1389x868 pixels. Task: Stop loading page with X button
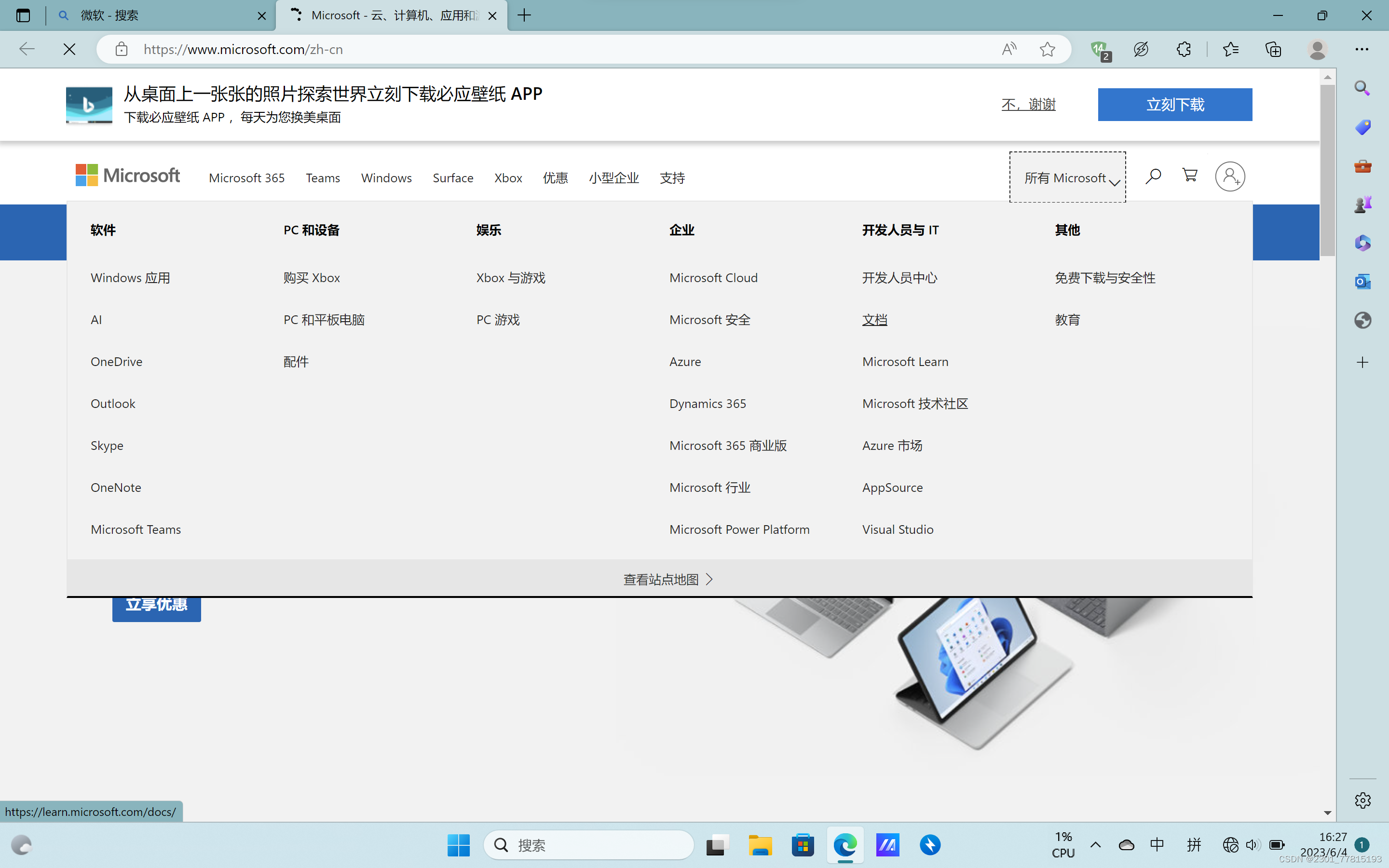pos(69,49)
